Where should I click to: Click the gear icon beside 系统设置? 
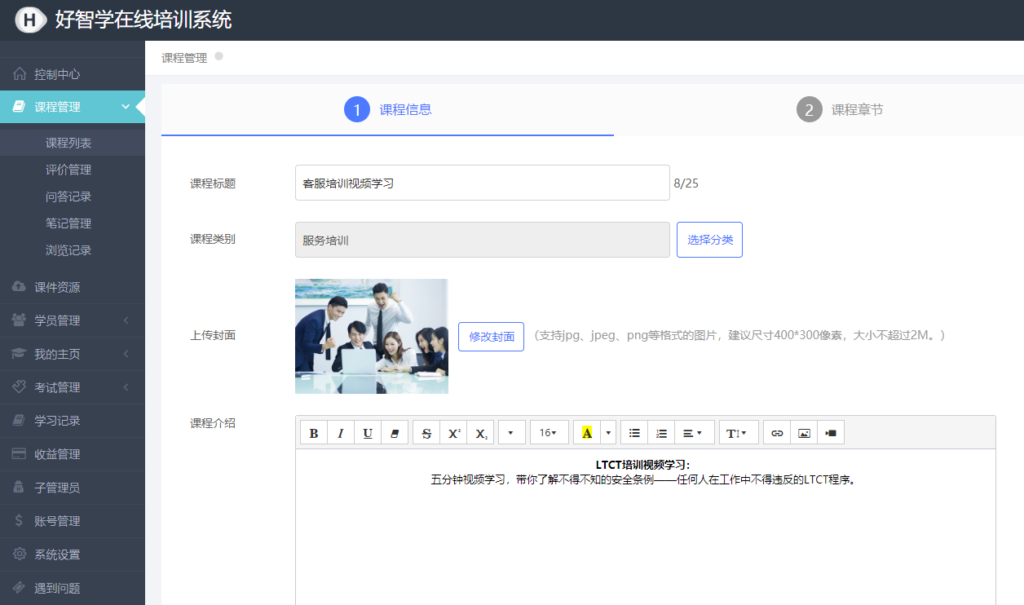pos(20,553)
